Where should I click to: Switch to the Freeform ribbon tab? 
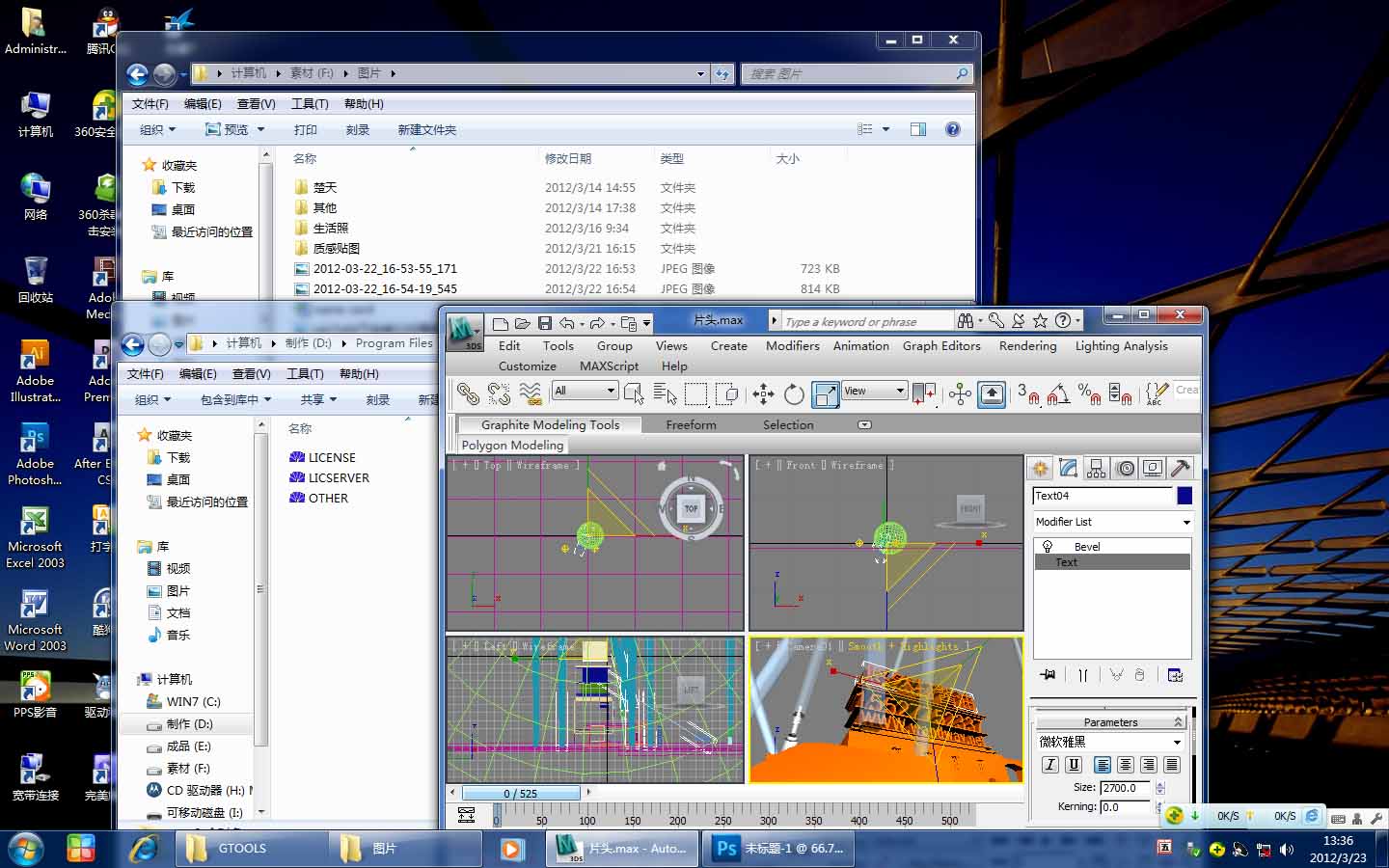click(691, 424)
